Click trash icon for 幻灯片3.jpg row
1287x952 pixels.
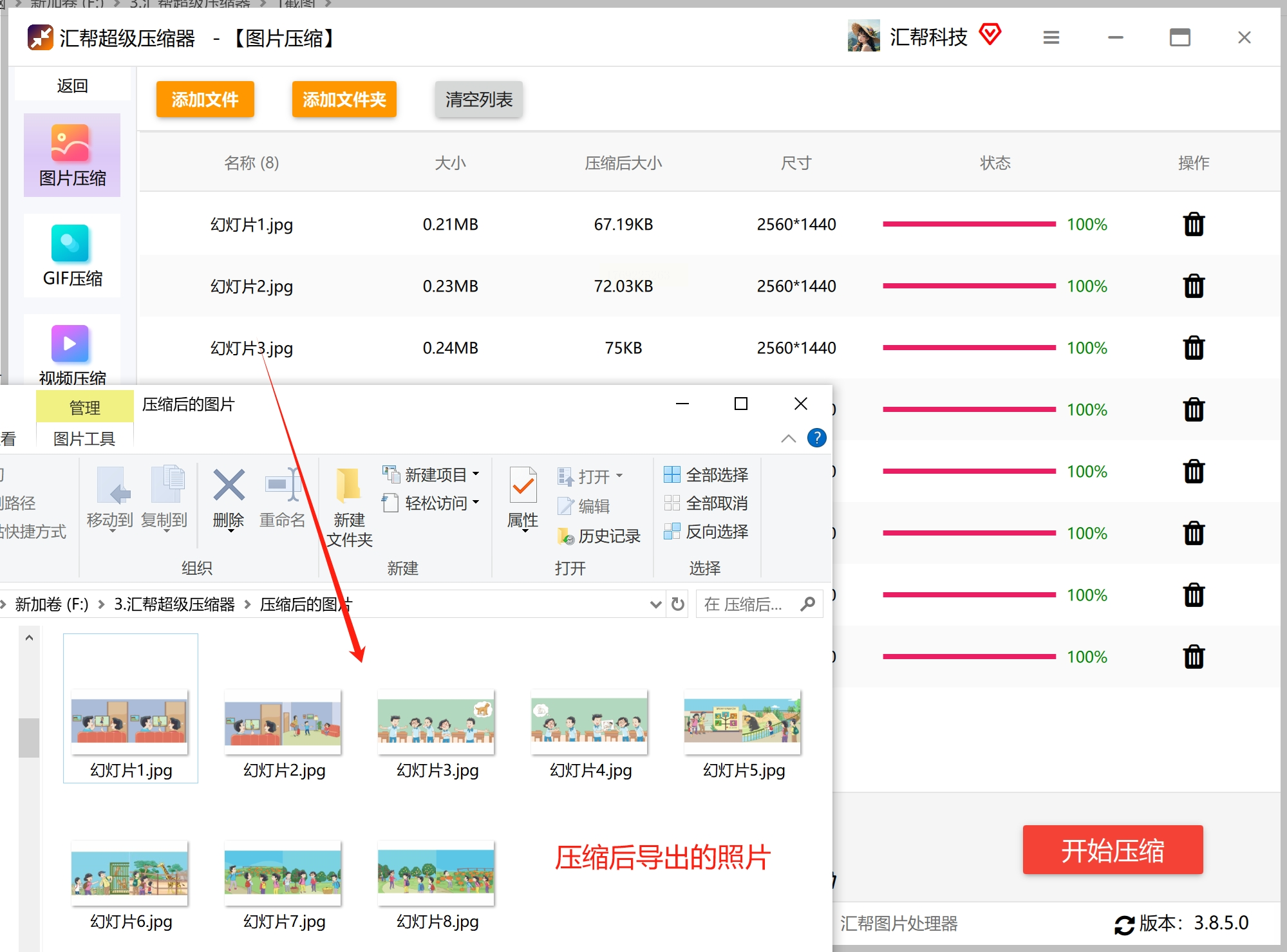(1193, 348)
